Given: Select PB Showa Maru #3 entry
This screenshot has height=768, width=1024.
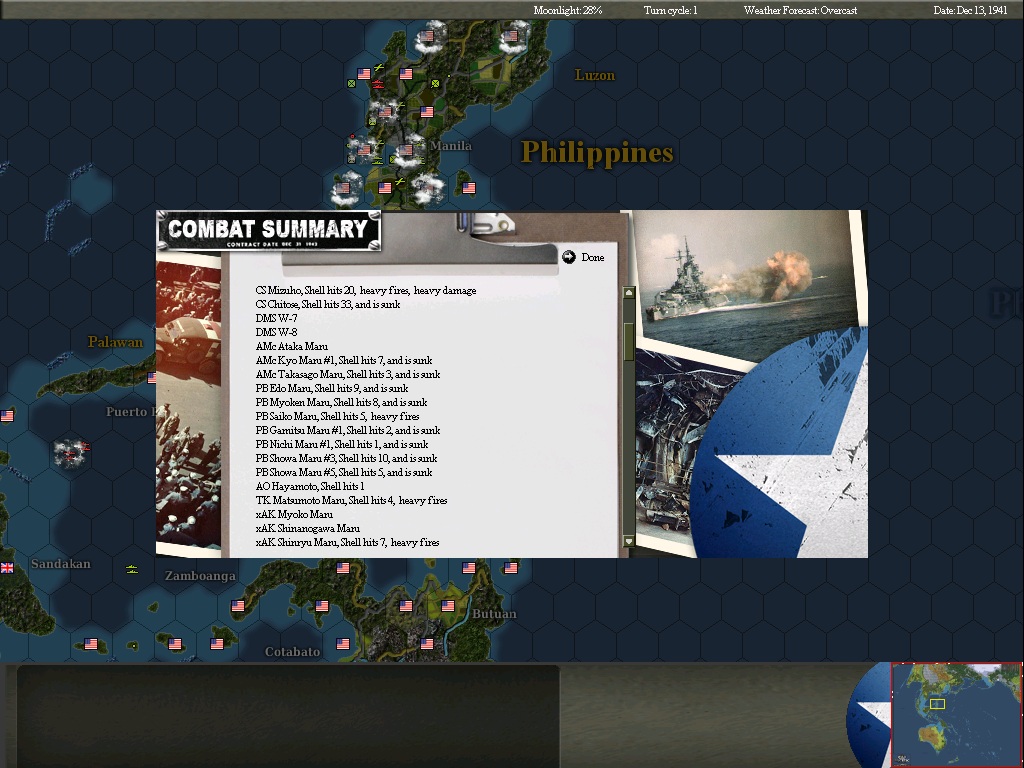Looking at the screenshot, I should (346, 458).
